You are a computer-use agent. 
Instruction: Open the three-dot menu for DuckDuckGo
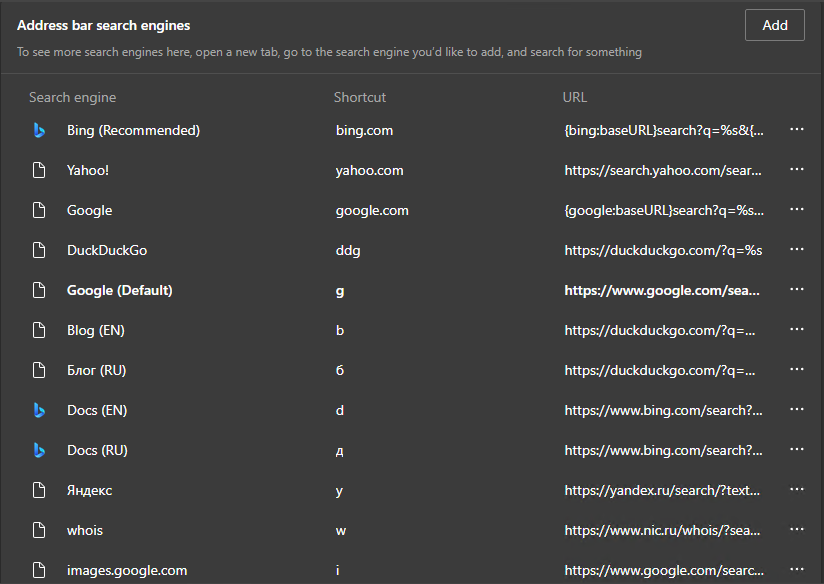(x=797, y=249)
